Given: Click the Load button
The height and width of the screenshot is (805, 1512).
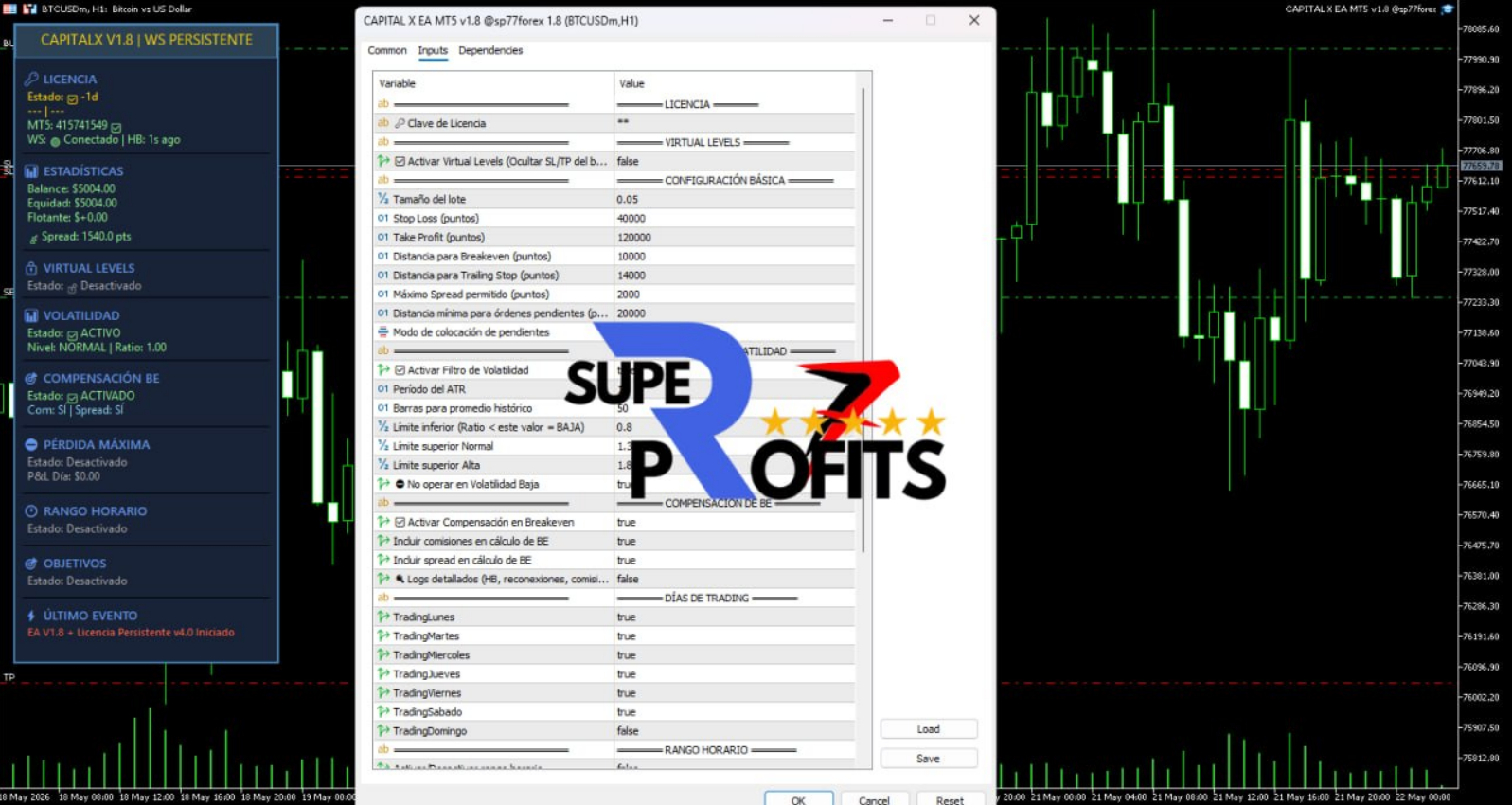Looking at the screenshot, I should [x=928, y=729].
